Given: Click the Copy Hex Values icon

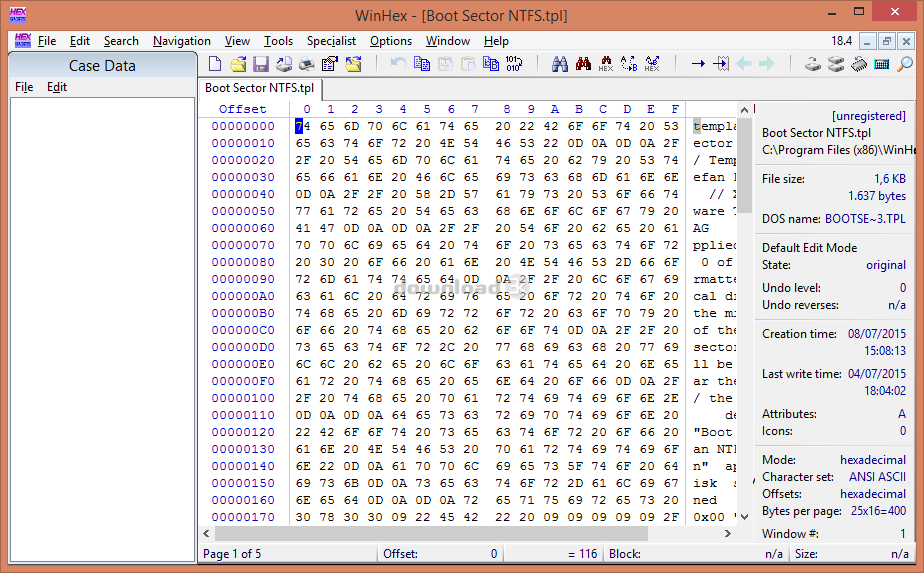Looking at the screenshot, I should pos(491,64).
